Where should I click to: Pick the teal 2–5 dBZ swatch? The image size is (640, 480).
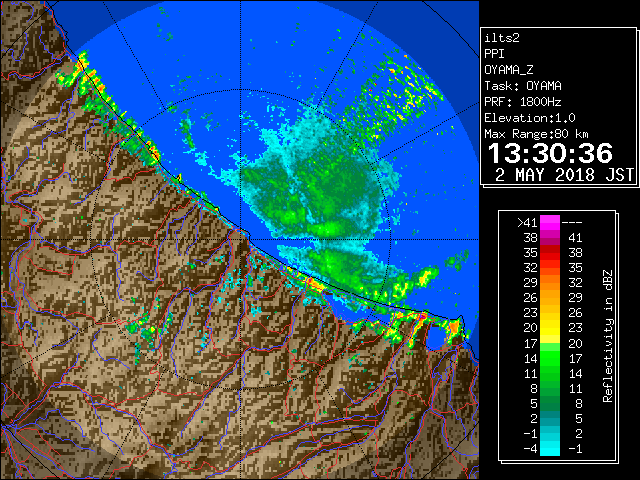550,419
